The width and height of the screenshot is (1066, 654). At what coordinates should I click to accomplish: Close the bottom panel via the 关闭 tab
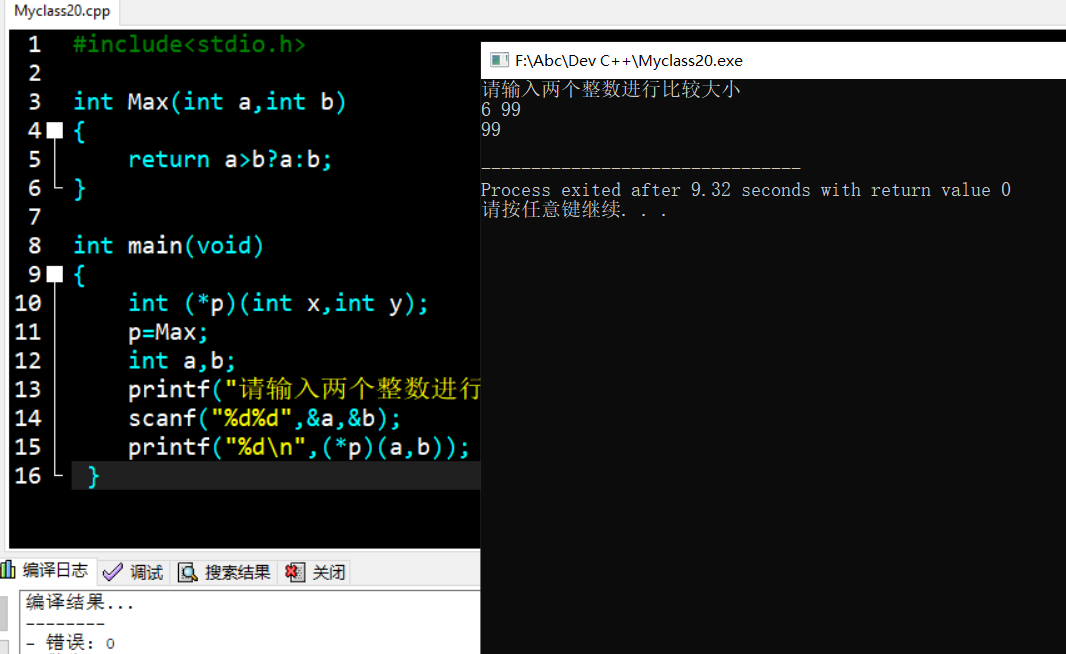pos(316,572)
